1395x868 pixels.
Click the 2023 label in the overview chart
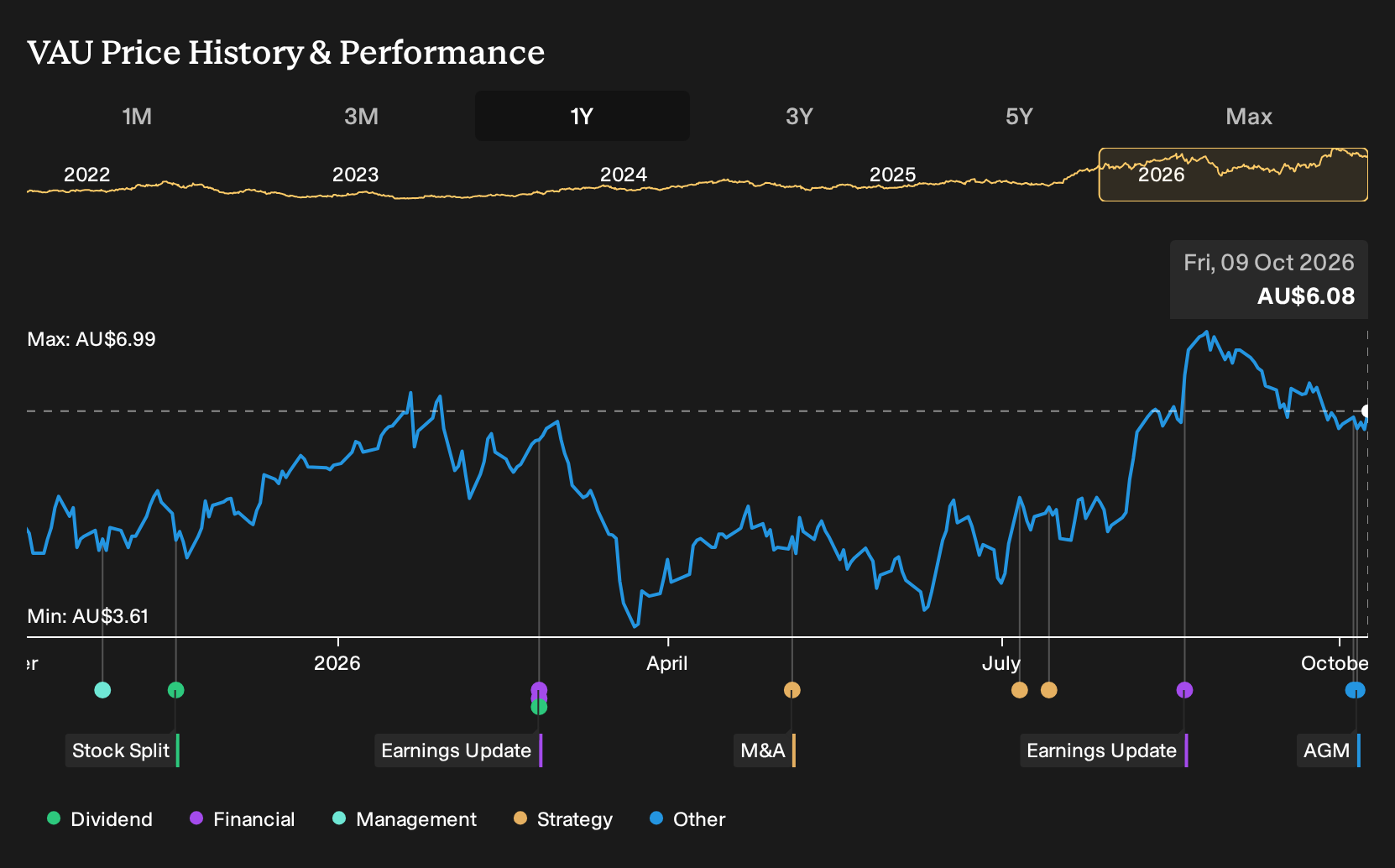356,175
